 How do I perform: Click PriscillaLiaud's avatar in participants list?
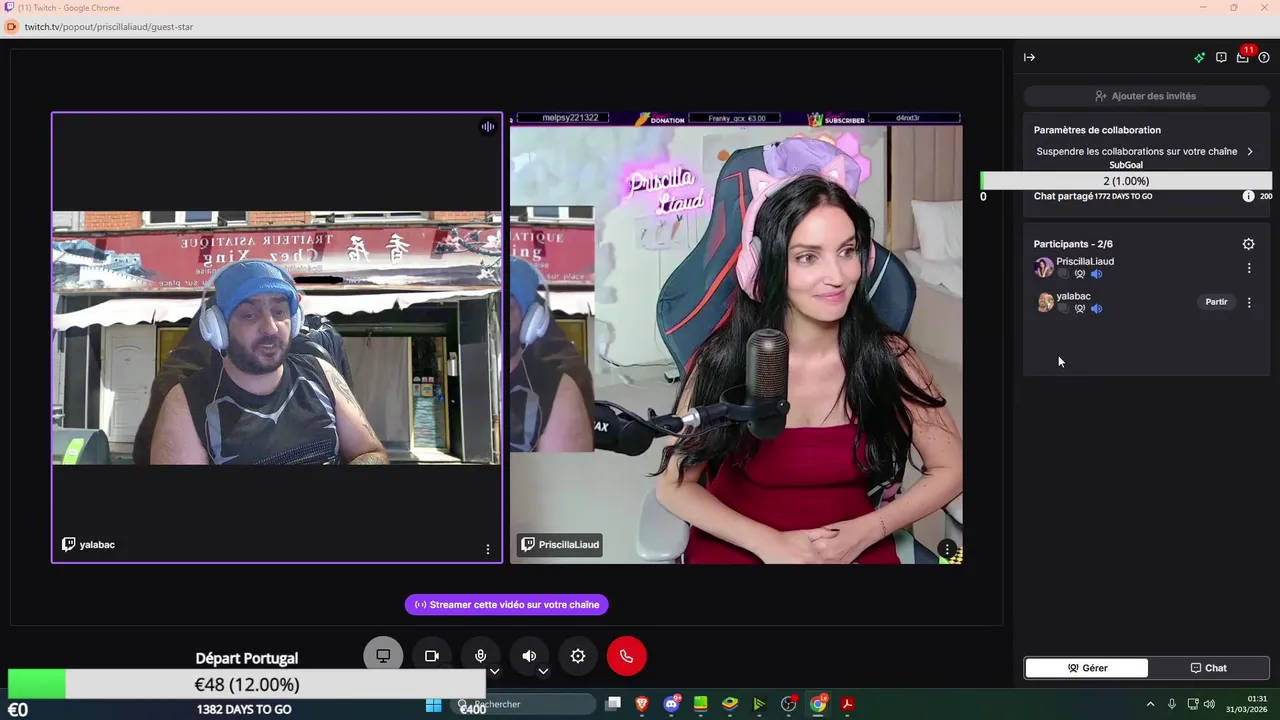point(1044,267)
